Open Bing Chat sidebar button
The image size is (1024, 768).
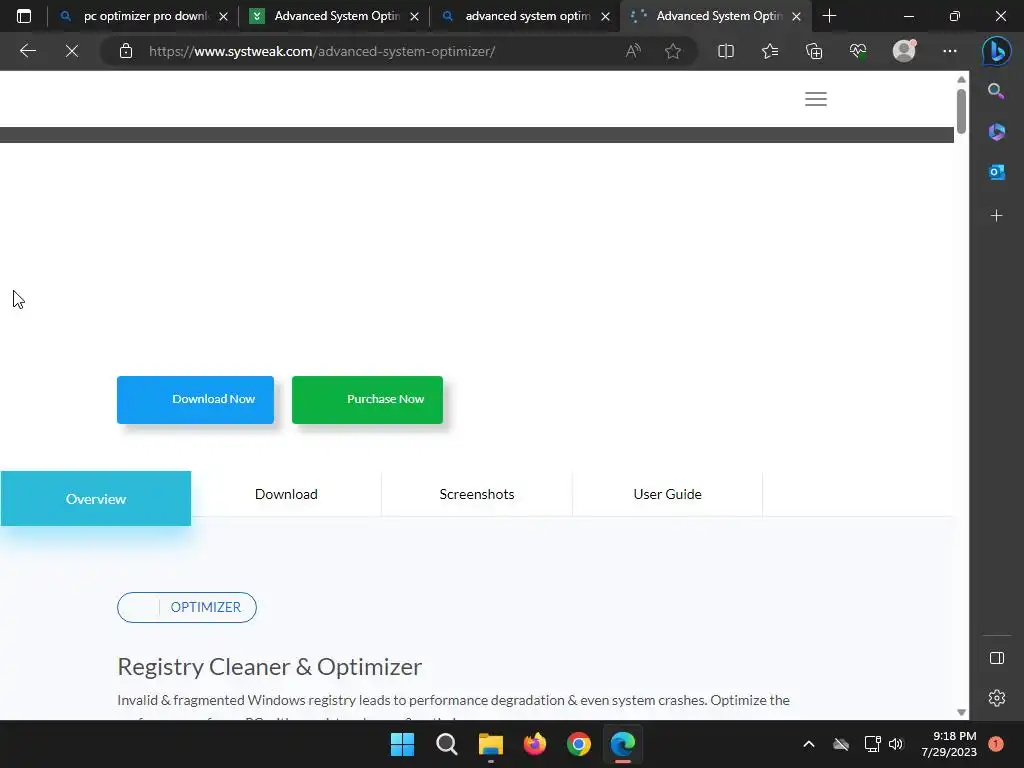[997, 51]
